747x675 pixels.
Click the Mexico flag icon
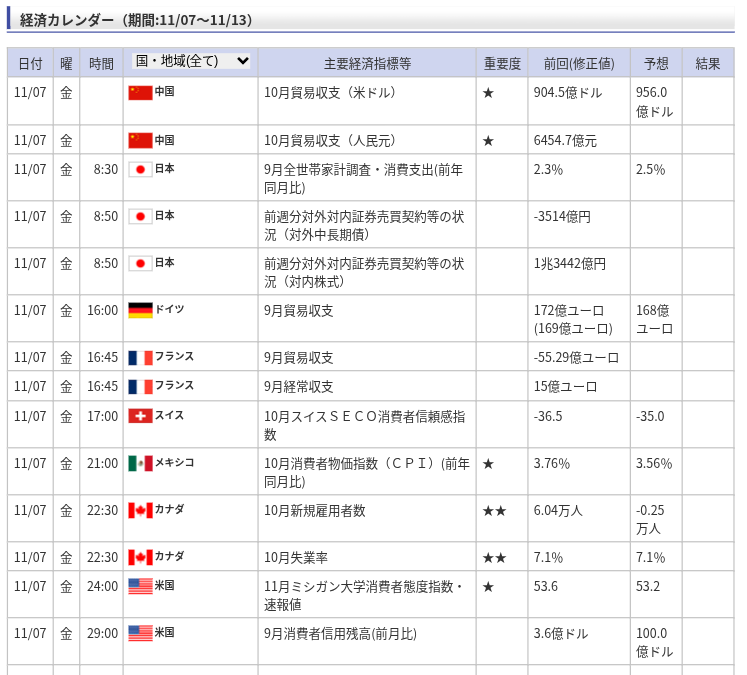[140, 463]
